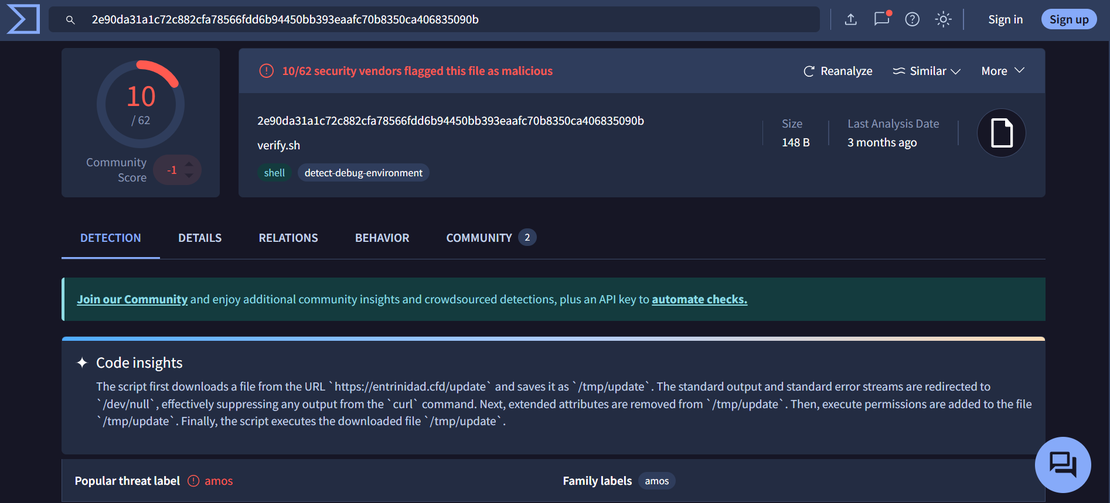Click the malicious alert warning icon
This screenshot has width=1110, height=503.
[x=266, y=71]
